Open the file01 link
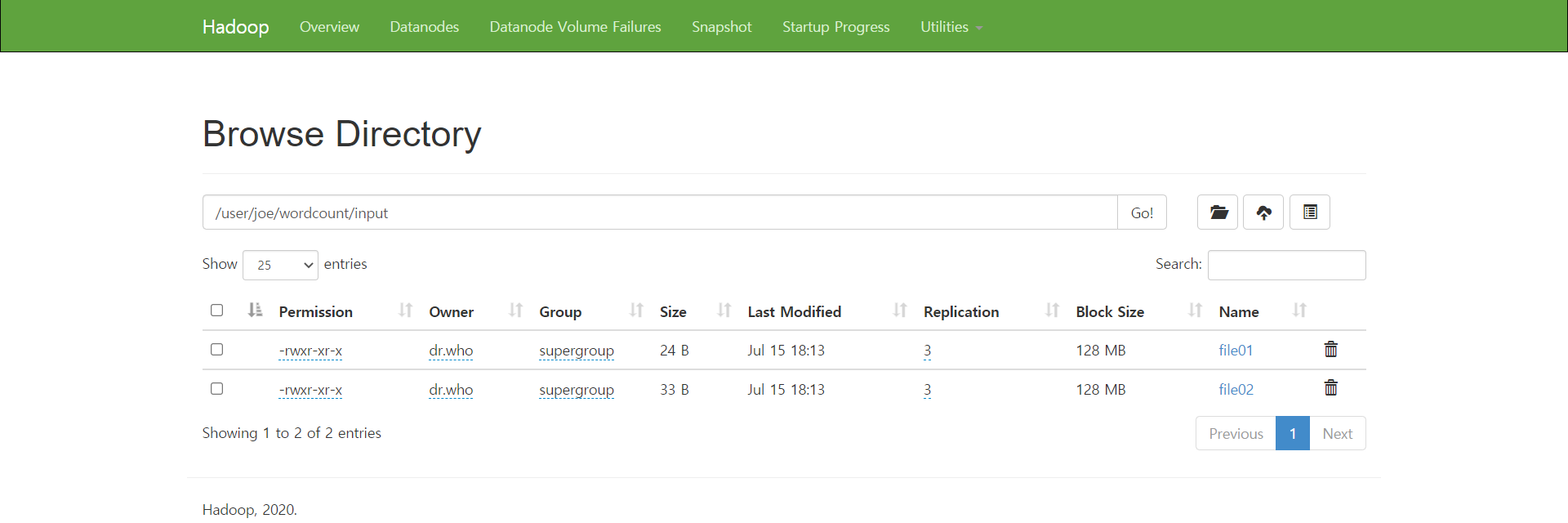This screenshot has width=1568, height=523. 1236,351
